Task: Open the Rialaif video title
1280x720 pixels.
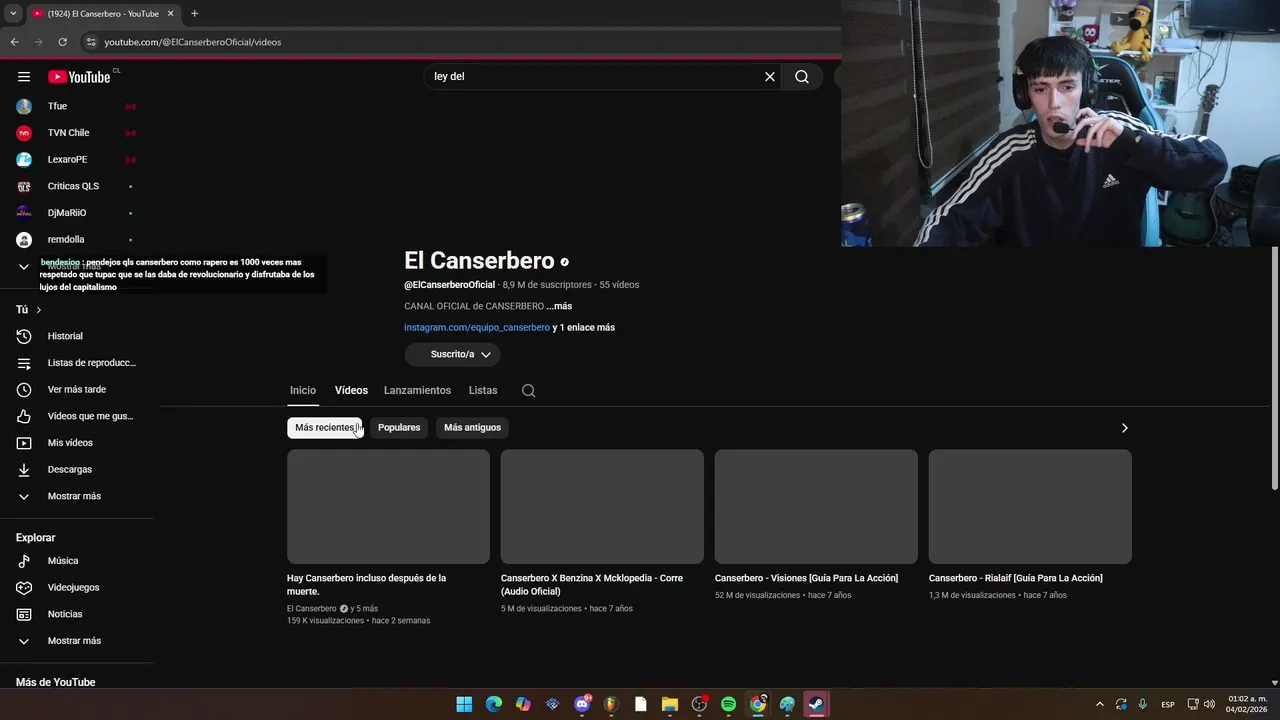Action: click(1015, 578)
